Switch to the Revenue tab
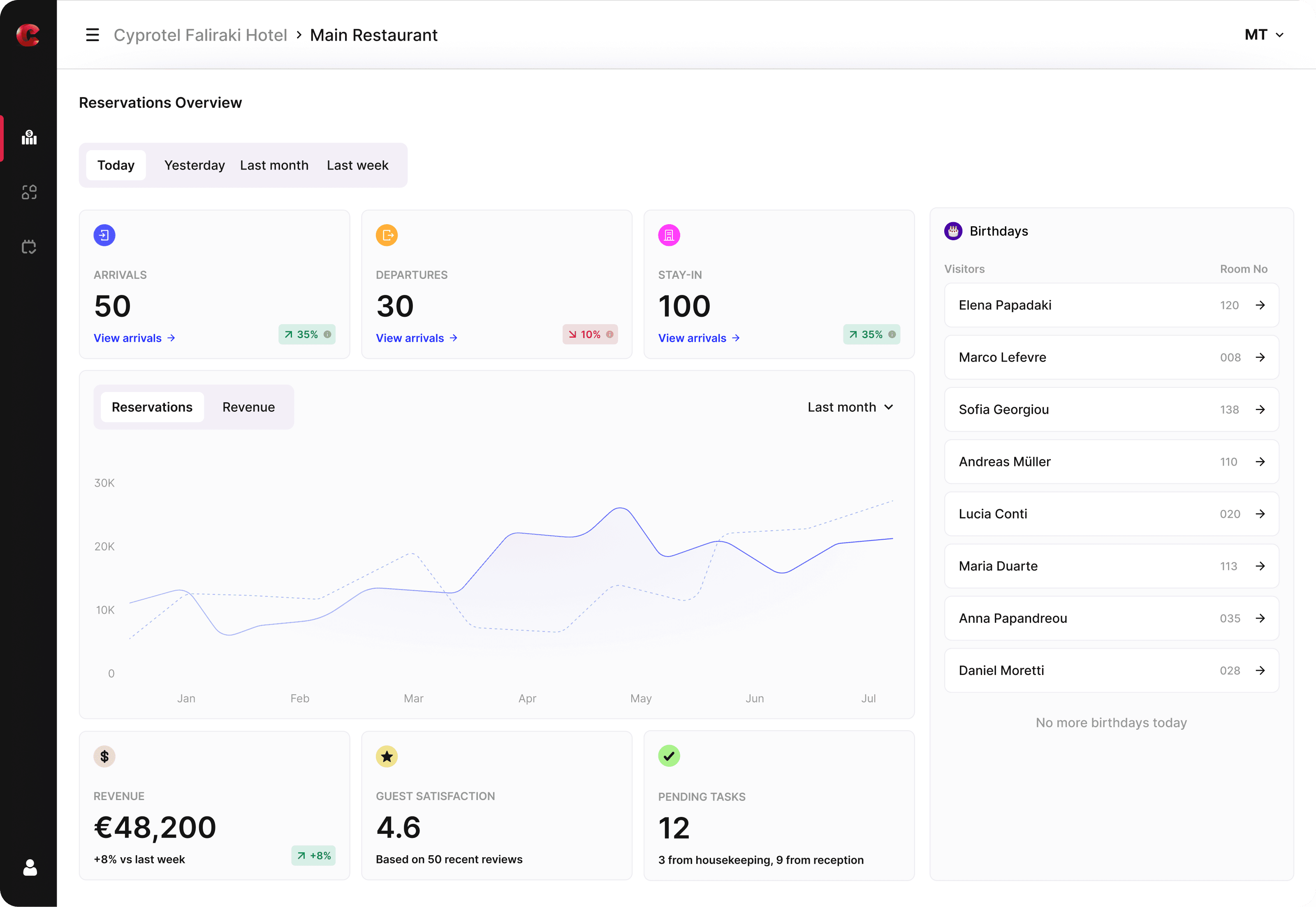This screenshot has width=1316, height=907. tap(248, 407)
